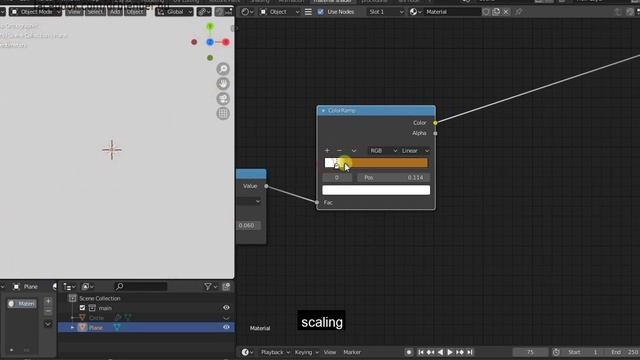Open the timeline Playback menu
640x360 pixels.
click(275, 352)
